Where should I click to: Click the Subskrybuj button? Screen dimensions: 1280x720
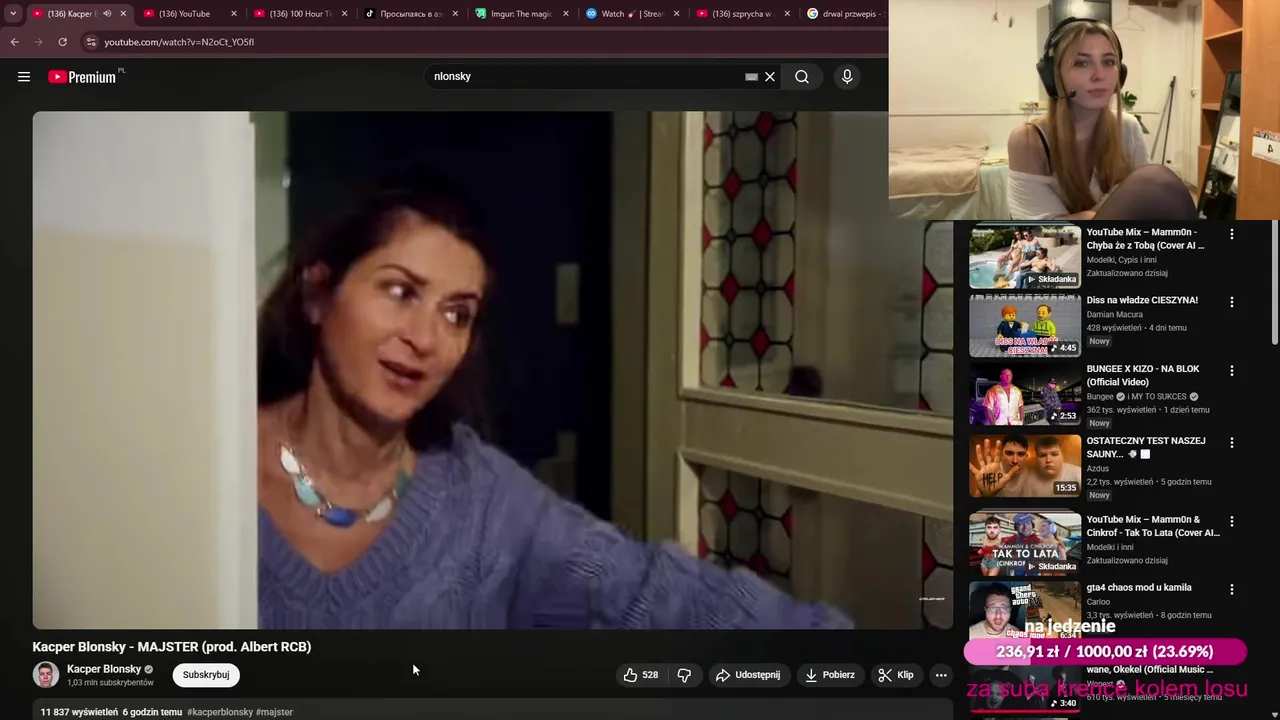point(206,675)
